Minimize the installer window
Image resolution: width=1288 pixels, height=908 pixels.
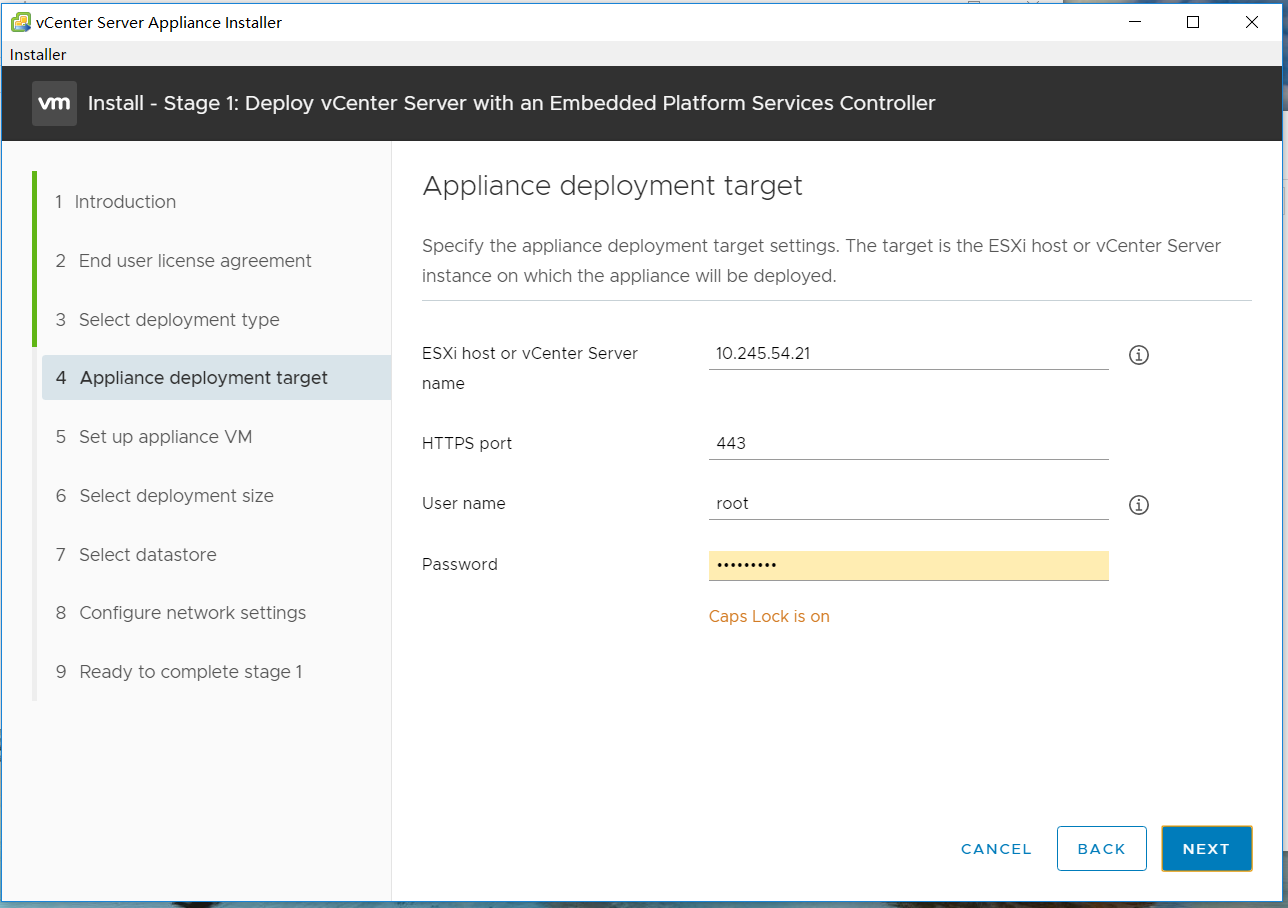pos(1134,22)
